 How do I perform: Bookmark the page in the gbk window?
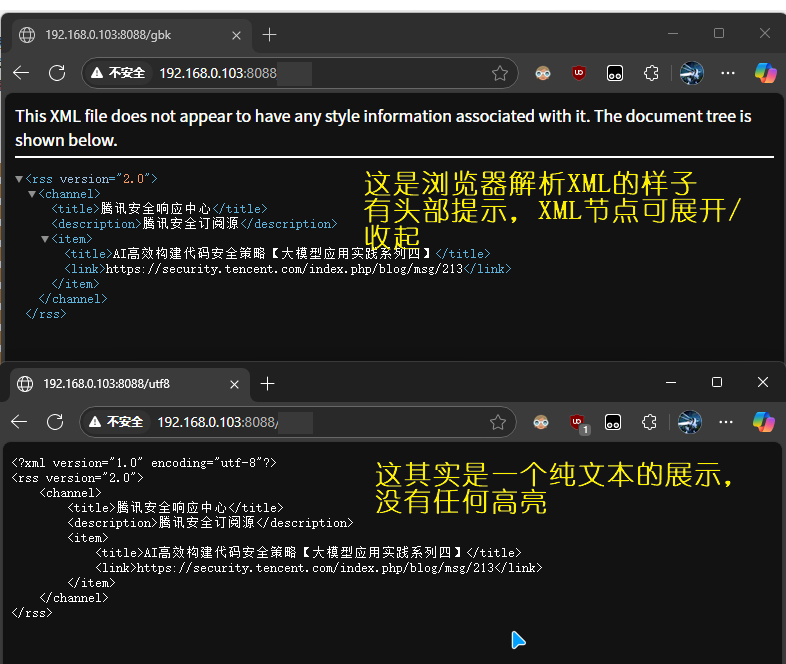(499, 73)
